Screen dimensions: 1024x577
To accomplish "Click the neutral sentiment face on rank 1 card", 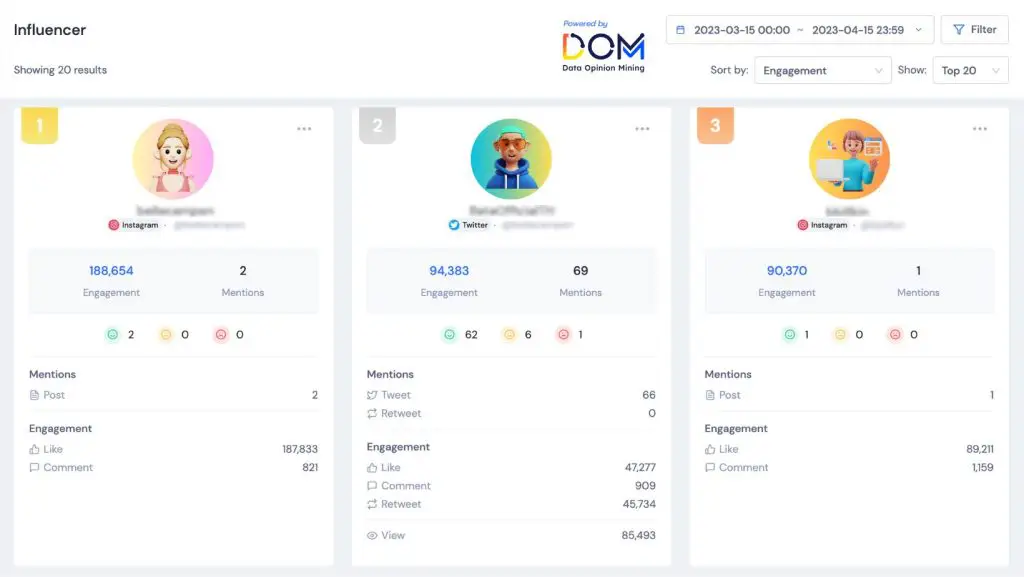I will (x=166, y=335).
